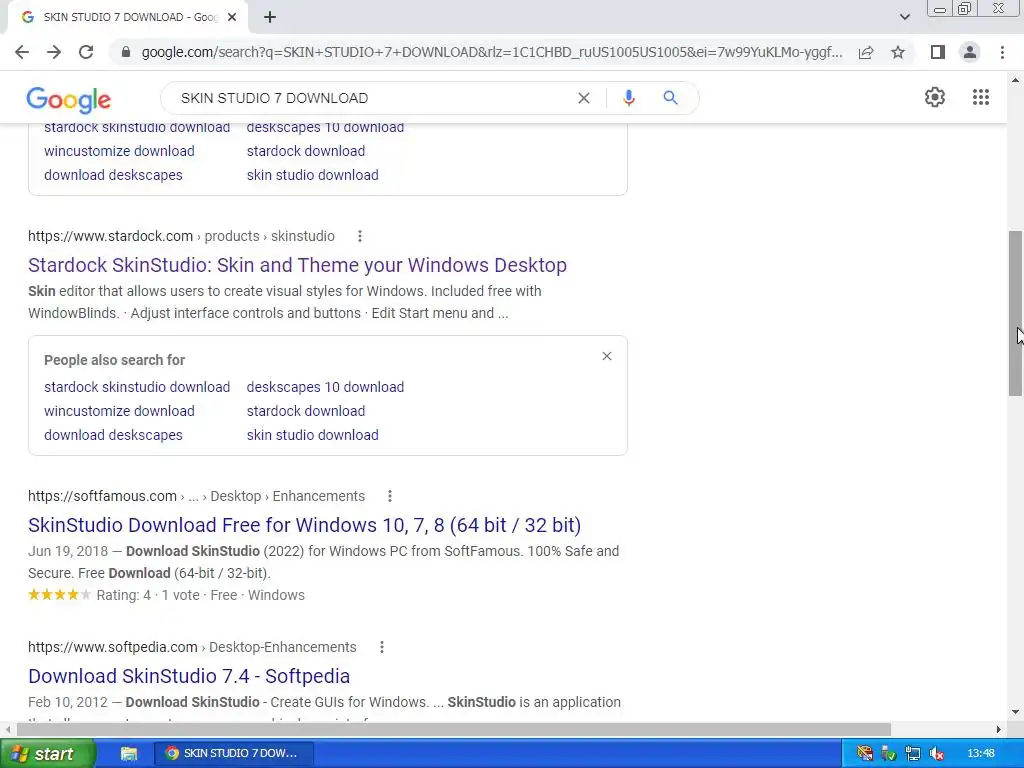Reload the current page

click(x=86, y=52)
